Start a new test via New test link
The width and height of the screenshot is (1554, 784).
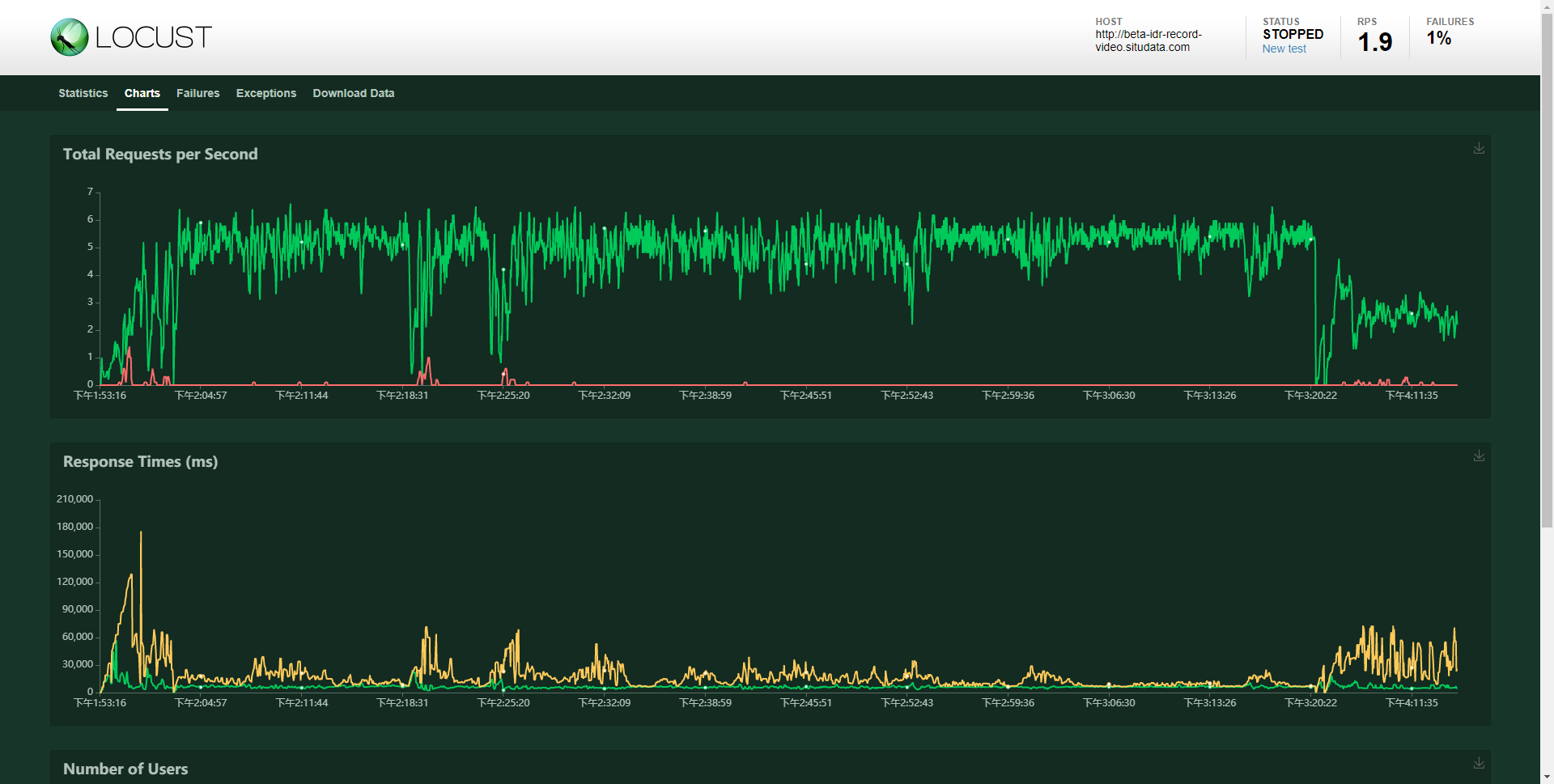(x=1284, y=49)
